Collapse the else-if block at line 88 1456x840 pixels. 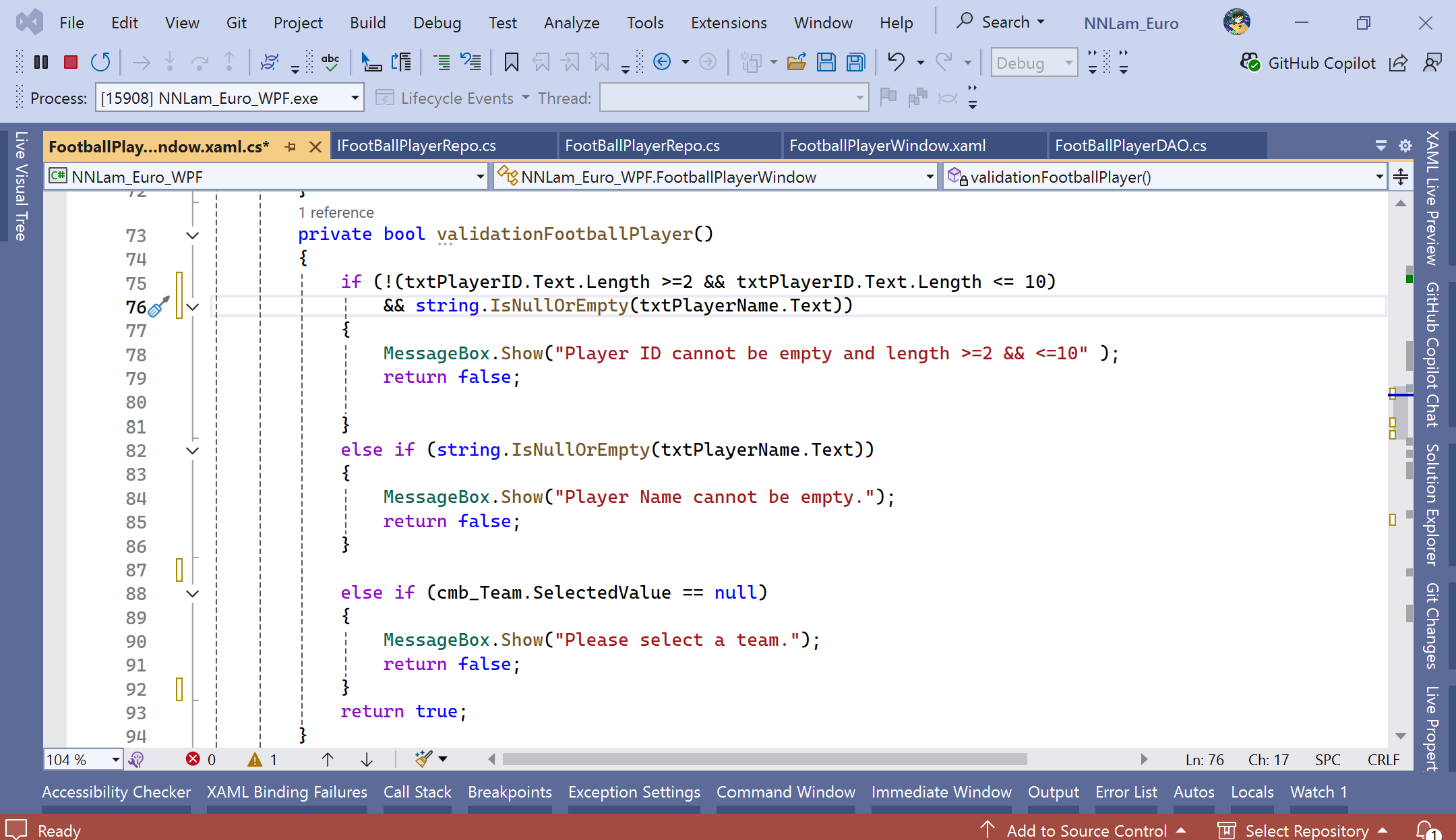coord(192,593)
